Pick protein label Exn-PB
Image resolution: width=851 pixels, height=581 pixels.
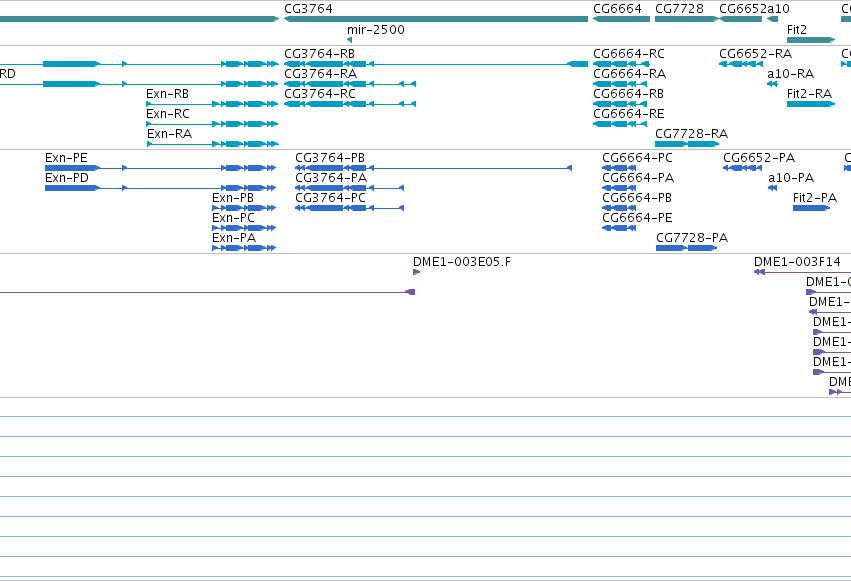[x=233, y=198]
